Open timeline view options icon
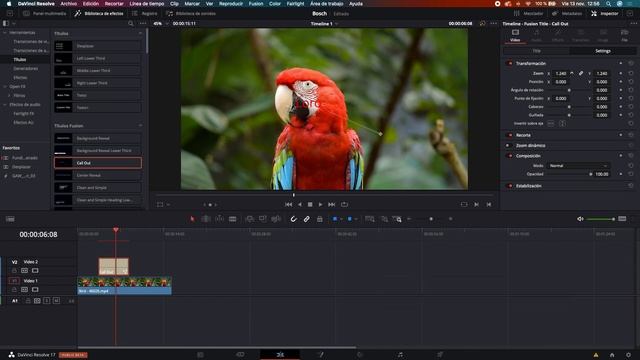 click(10, 219)
